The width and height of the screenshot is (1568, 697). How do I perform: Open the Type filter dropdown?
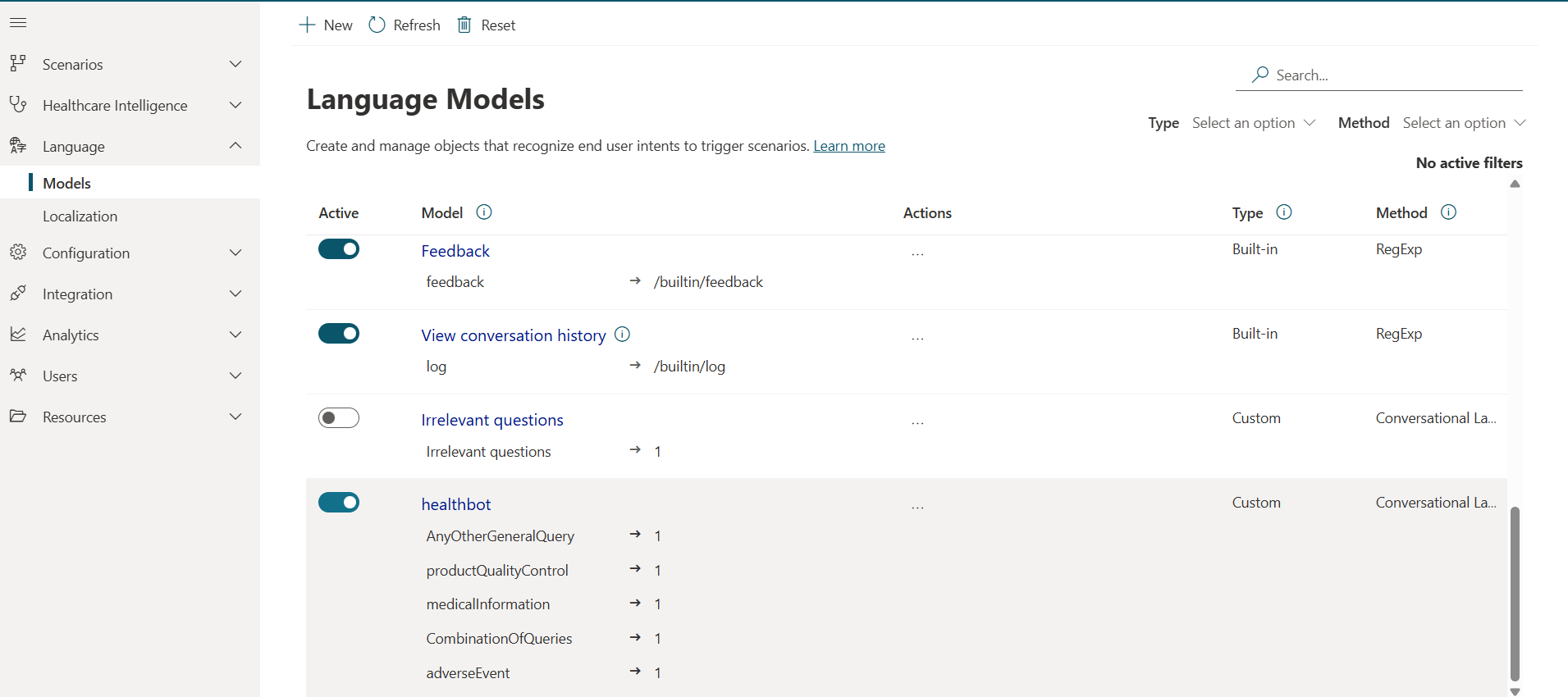pos(1253,123)
